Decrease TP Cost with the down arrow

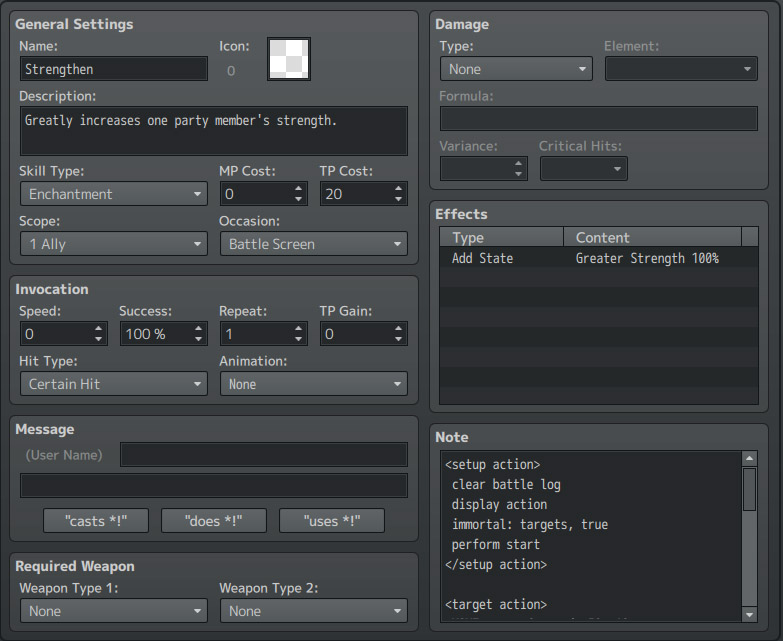398,199
